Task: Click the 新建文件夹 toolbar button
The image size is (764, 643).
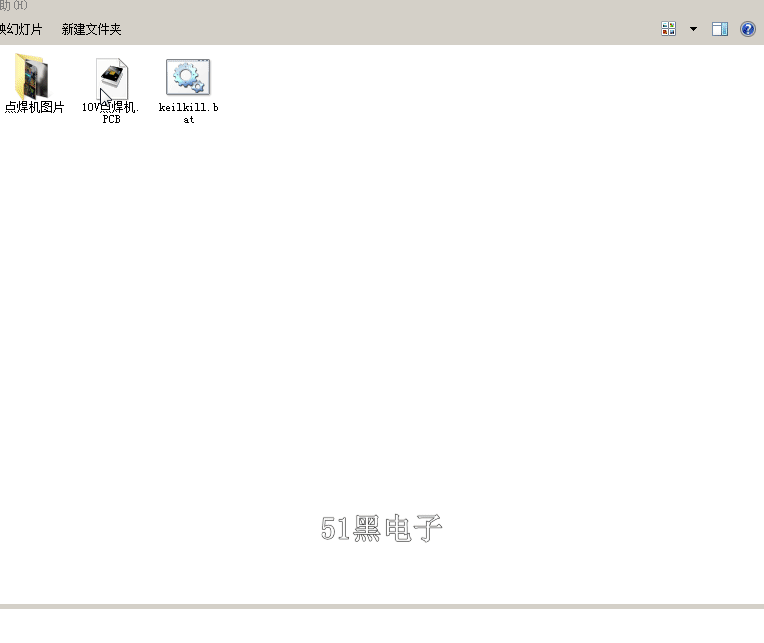Action: [x=92, y=29]
